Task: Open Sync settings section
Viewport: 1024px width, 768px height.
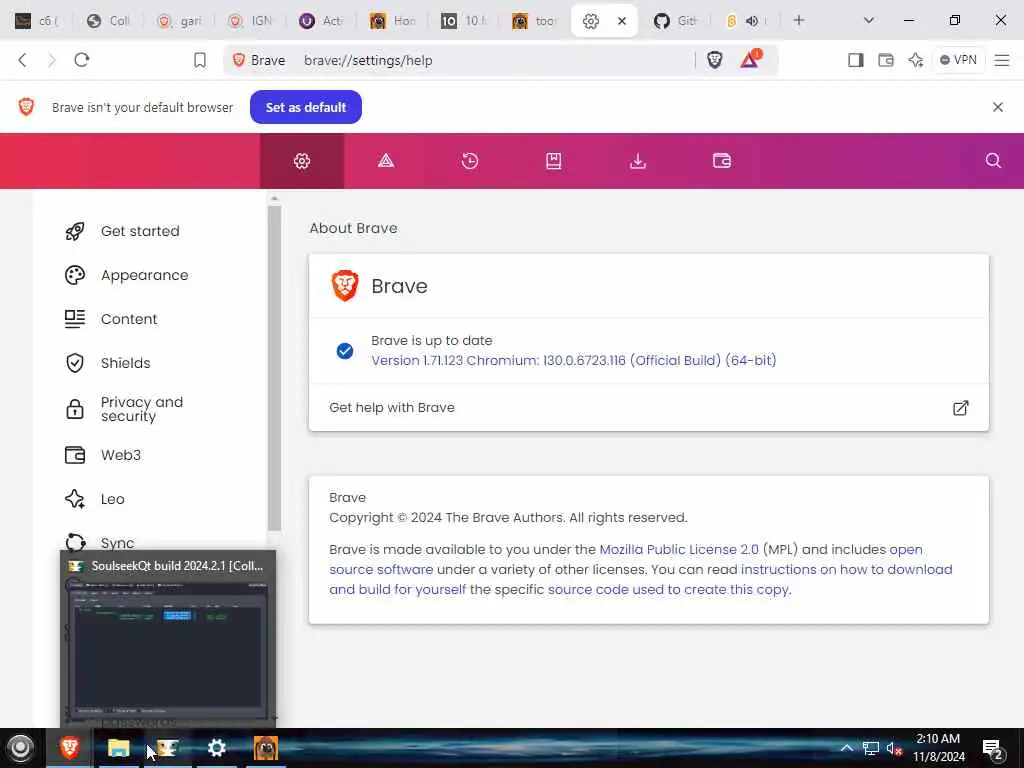Action: (x=118, y=543)
